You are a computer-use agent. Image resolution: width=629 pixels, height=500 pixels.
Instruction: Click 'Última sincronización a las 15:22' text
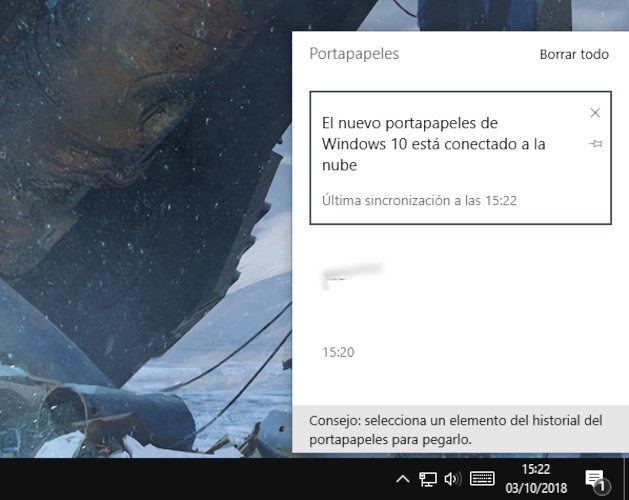coord(419,200)
